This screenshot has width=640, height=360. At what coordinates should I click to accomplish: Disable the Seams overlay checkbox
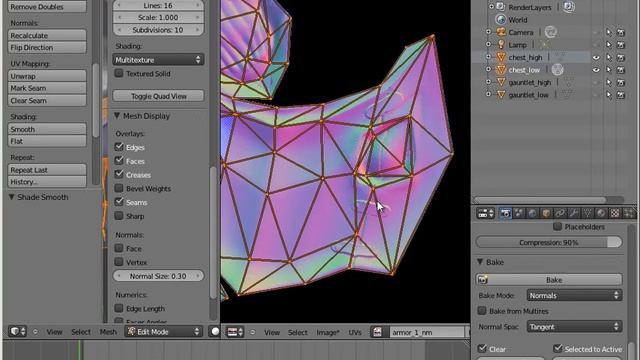tap(119, 202)
